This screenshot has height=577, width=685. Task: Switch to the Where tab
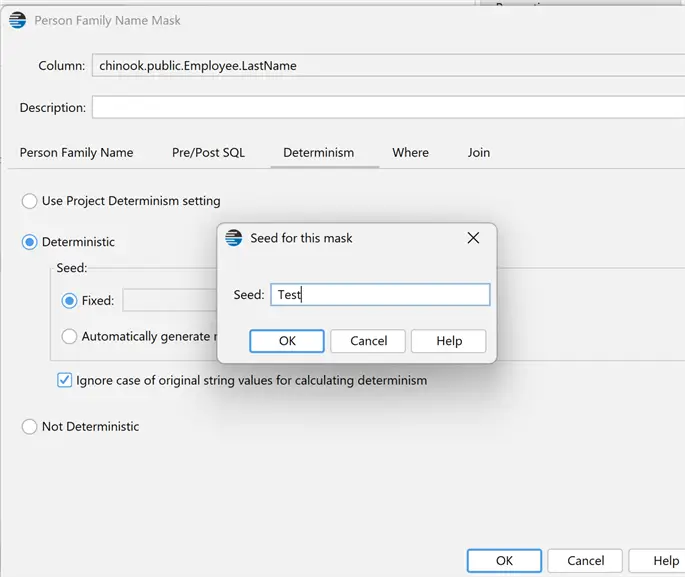click(x=410, y=152)
